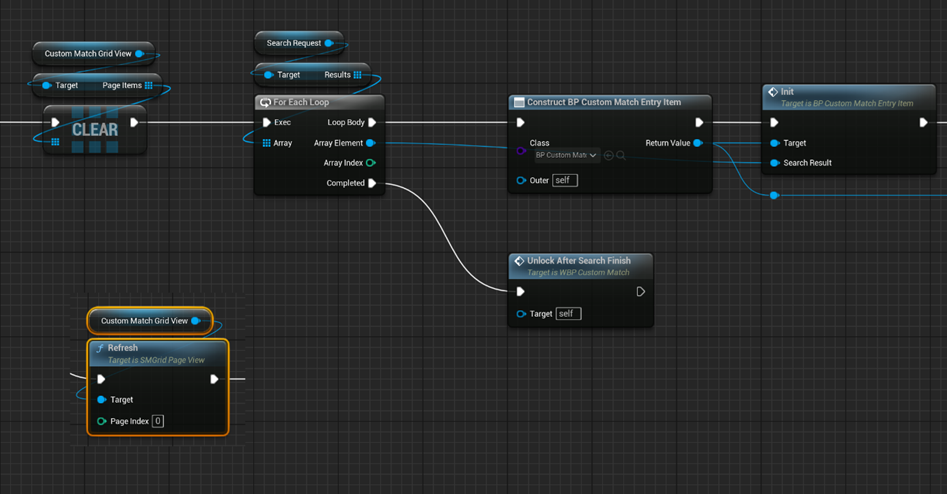Select the Unlock After Search Finish node title
This screenshot has width=947, height=494.
click(x=580, y=261)
